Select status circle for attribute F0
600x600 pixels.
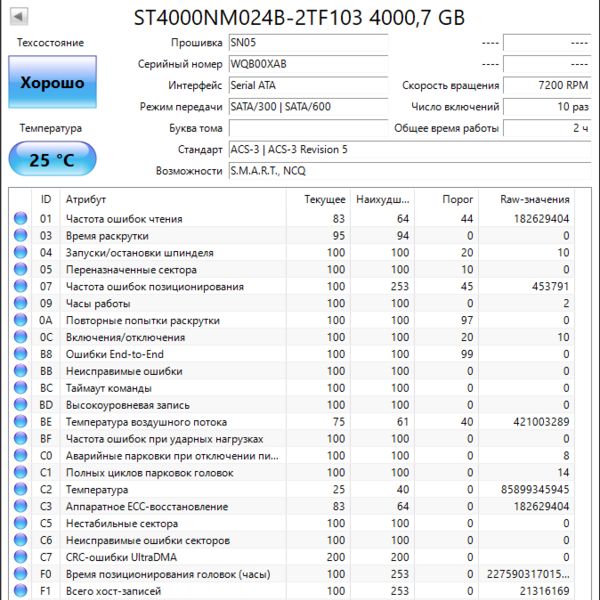[21, 574]
